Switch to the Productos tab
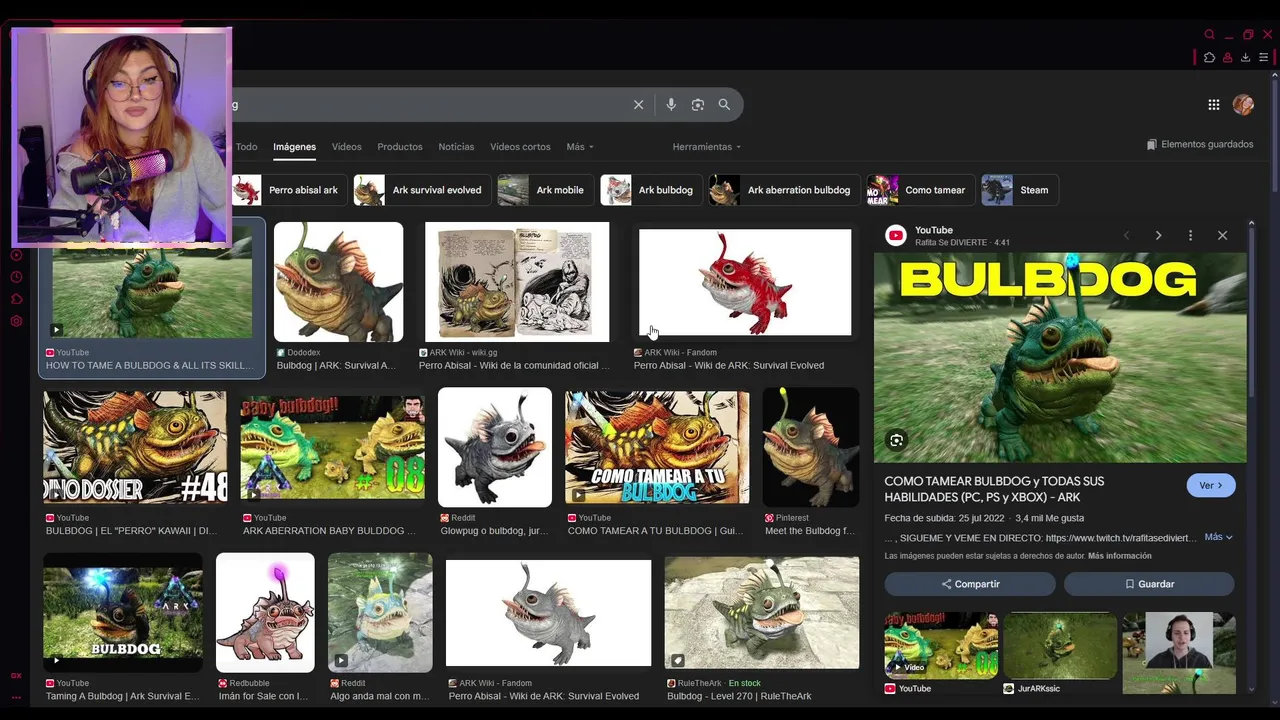 (400, 147)
